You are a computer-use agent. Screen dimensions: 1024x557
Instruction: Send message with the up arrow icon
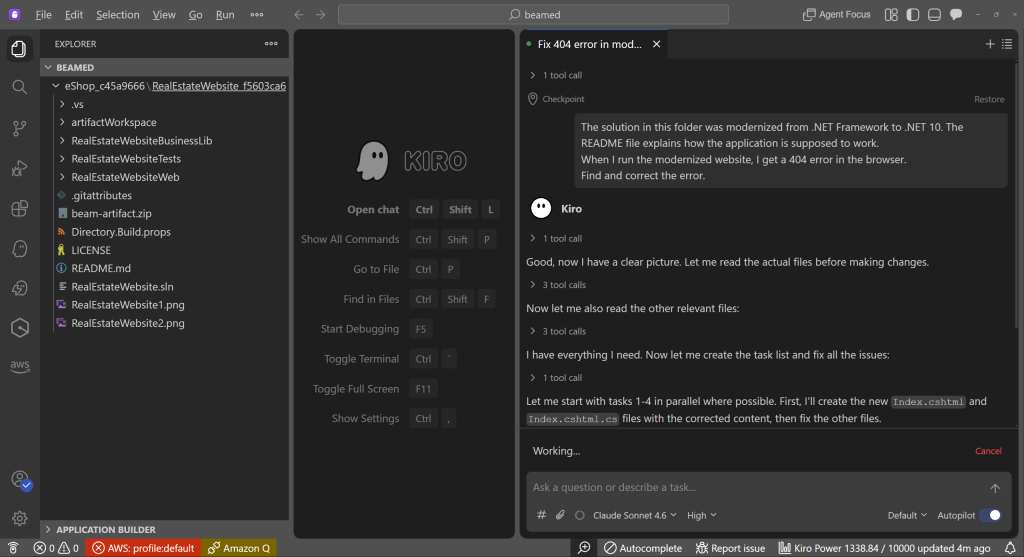coord(995,488)
